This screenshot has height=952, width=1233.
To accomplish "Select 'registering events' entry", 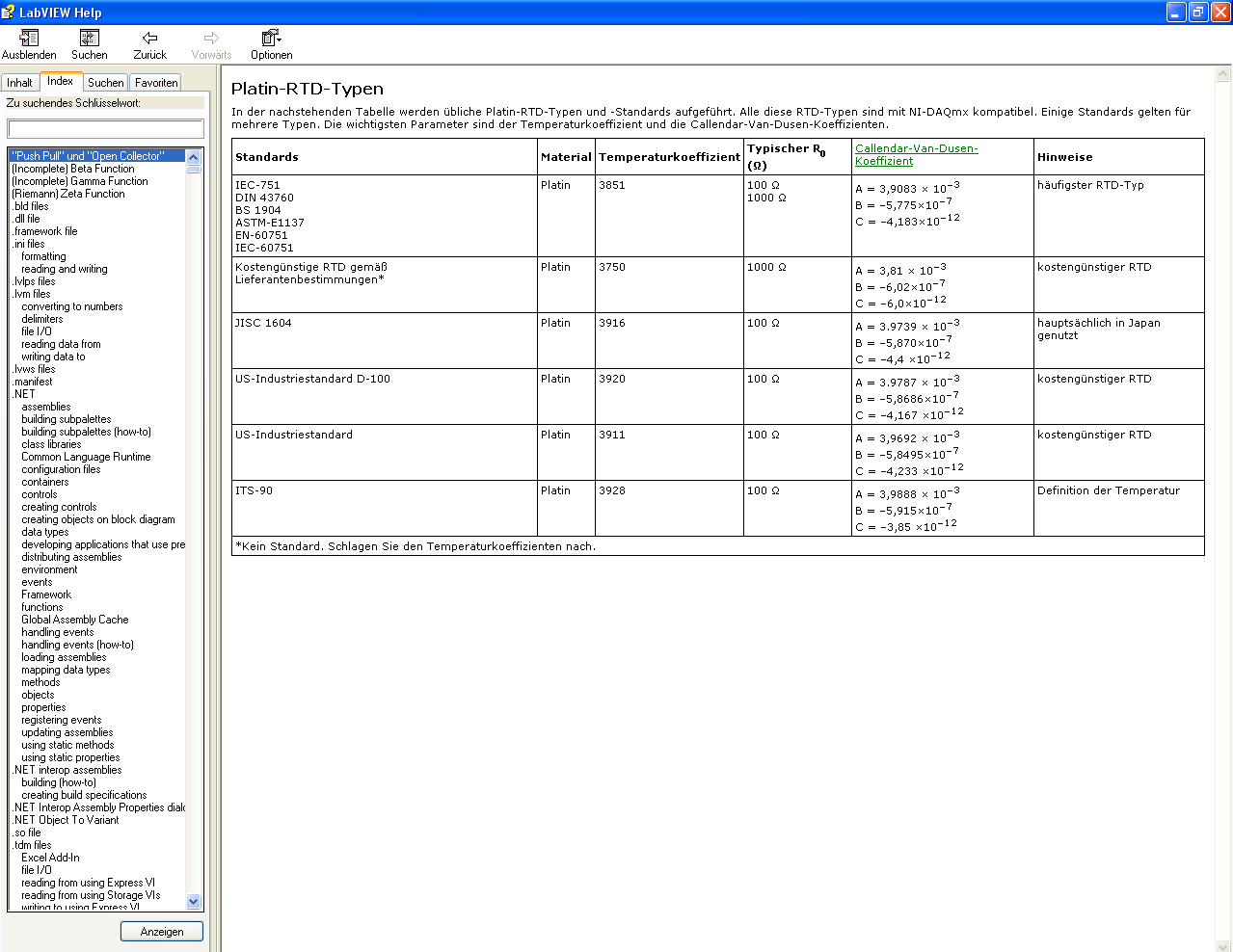I will coord(61,720).
